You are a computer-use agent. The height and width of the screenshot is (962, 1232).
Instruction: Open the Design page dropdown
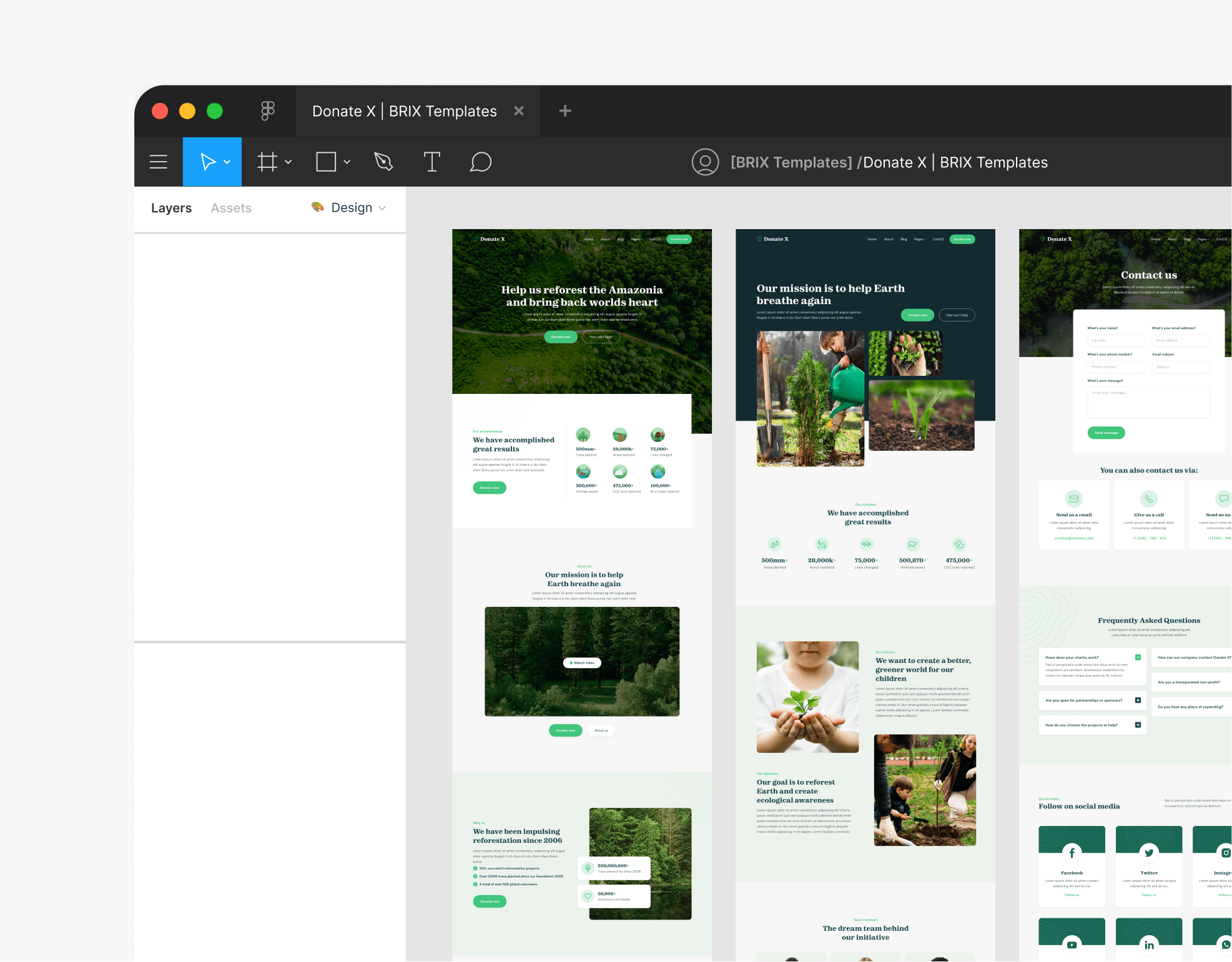(349, 208)
